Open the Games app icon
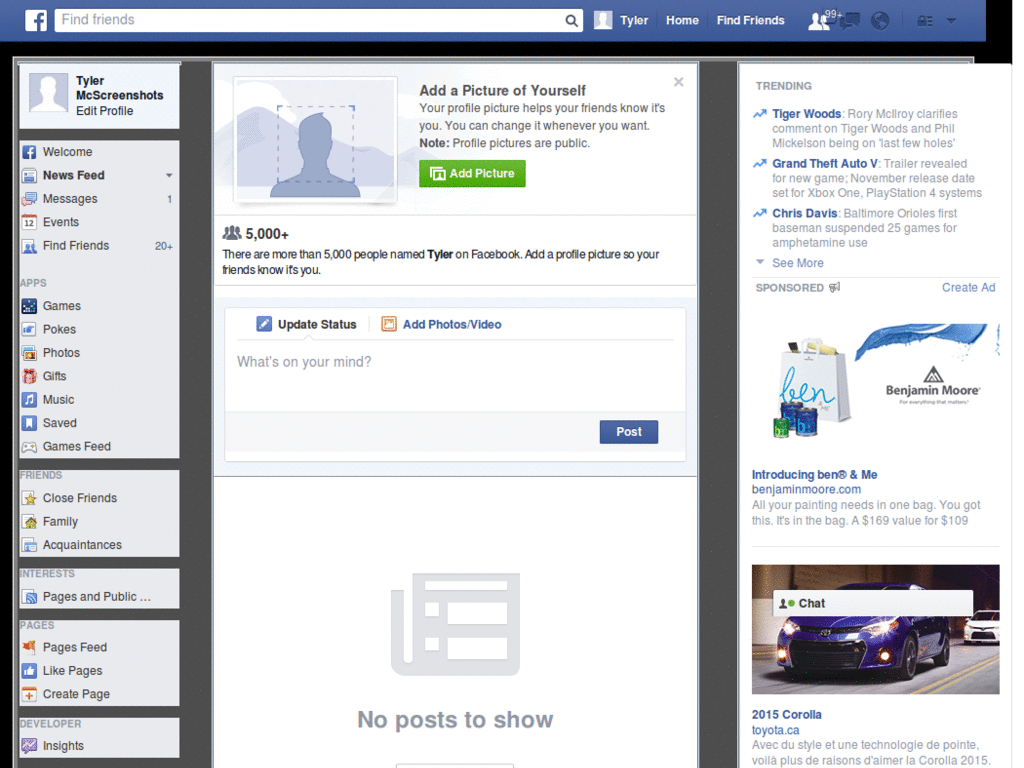 [29, 306]
